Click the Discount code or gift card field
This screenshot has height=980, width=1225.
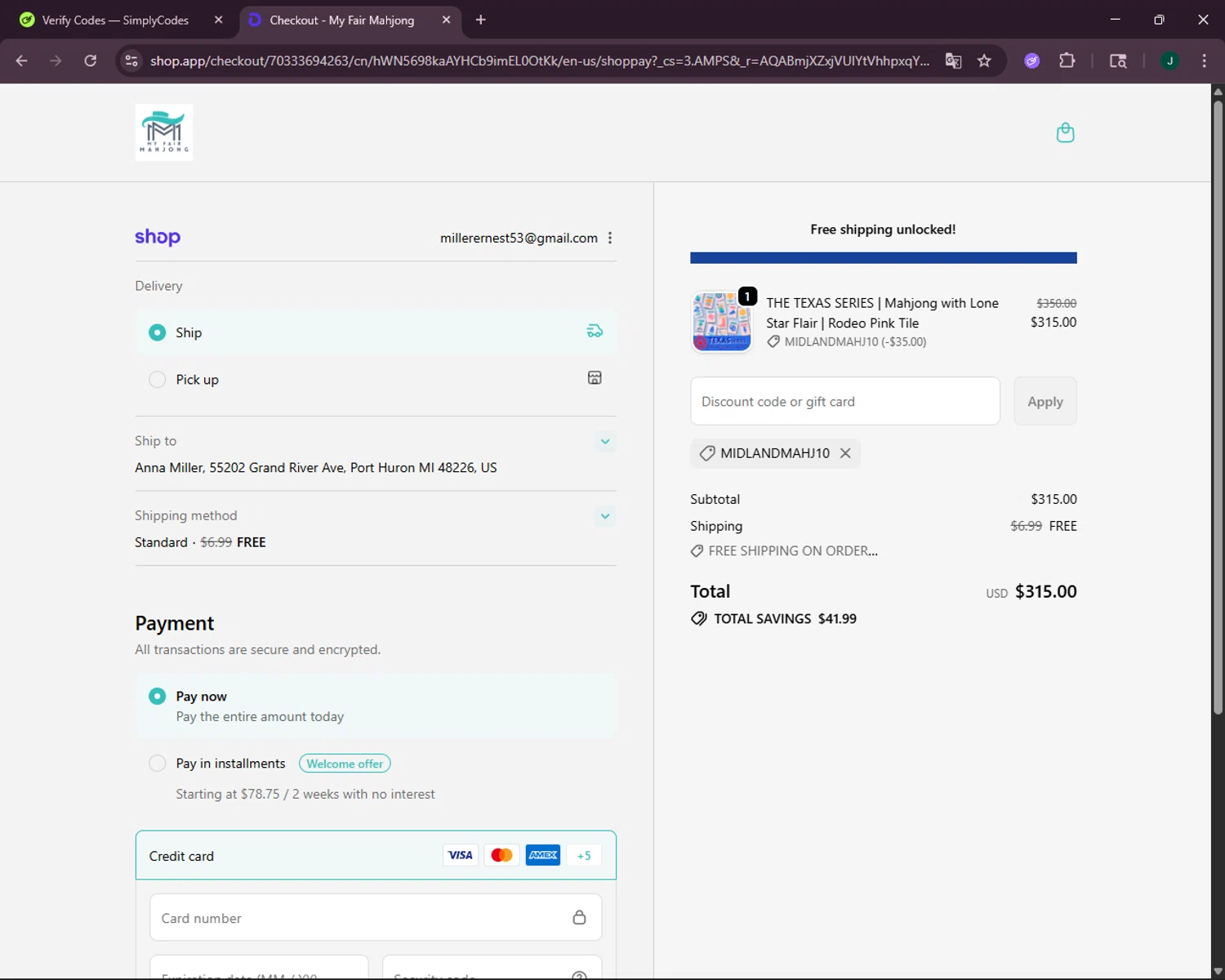coord(845,401)
